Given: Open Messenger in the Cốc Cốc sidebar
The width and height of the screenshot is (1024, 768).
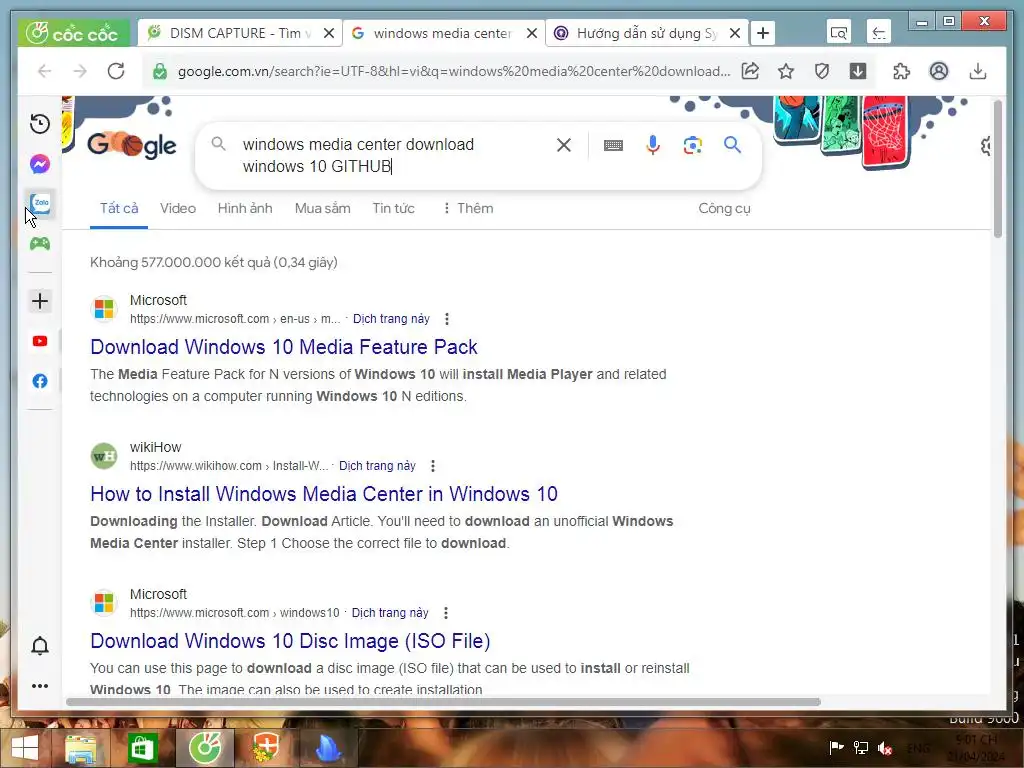Looking at the screenshot, I should (40, 164).
